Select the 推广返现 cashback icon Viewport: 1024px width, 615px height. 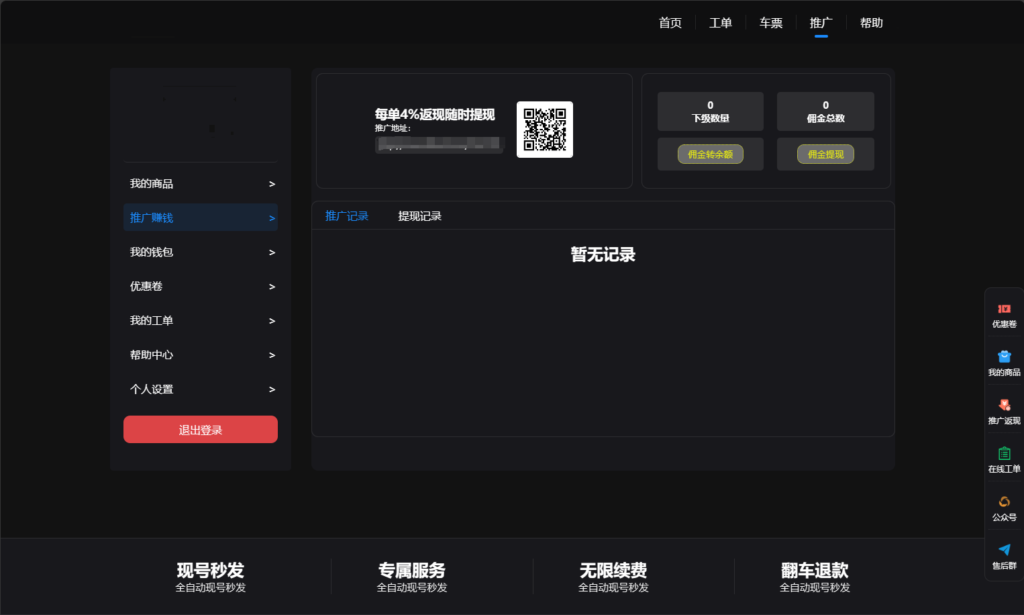tap(1003, 408)
